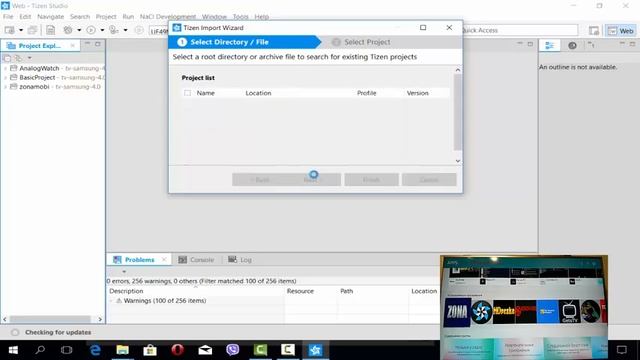
Task: Expand the zonamobi project tree node
Action: (x=5, y=87)
